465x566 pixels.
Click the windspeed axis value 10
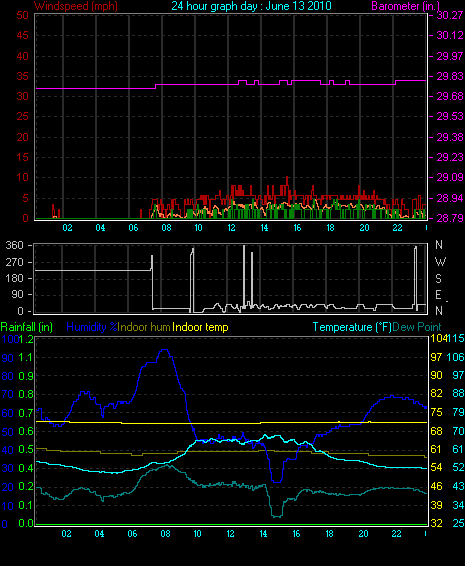click(22, 177)
